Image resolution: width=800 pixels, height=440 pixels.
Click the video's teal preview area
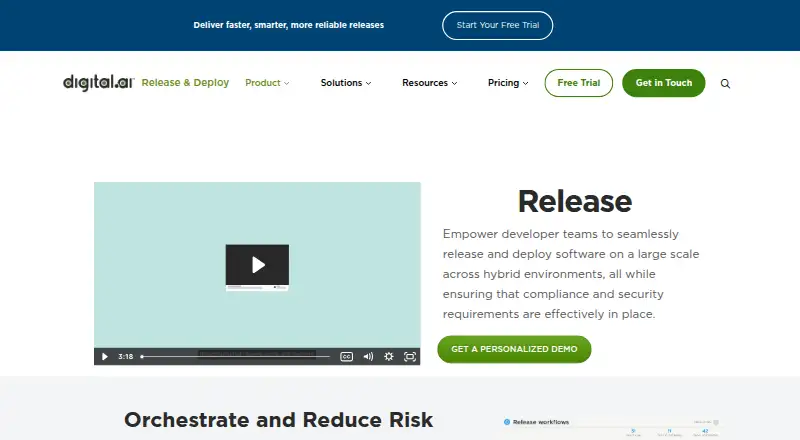[257, 214]
